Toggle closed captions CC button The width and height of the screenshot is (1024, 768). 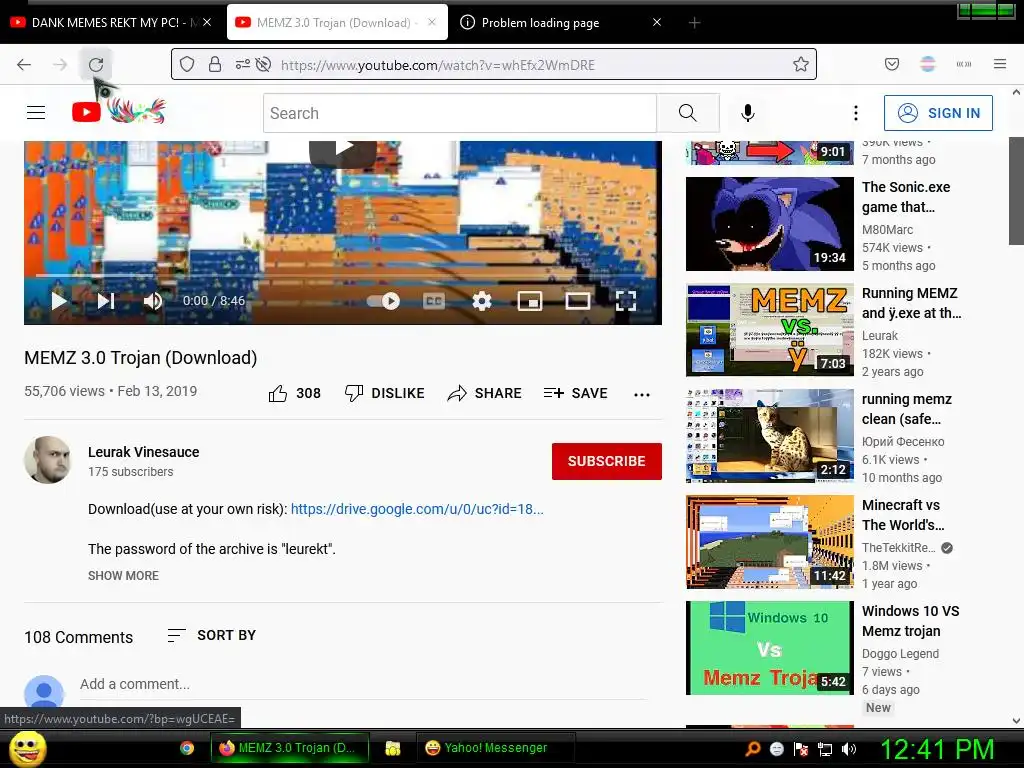click(434, 300)
